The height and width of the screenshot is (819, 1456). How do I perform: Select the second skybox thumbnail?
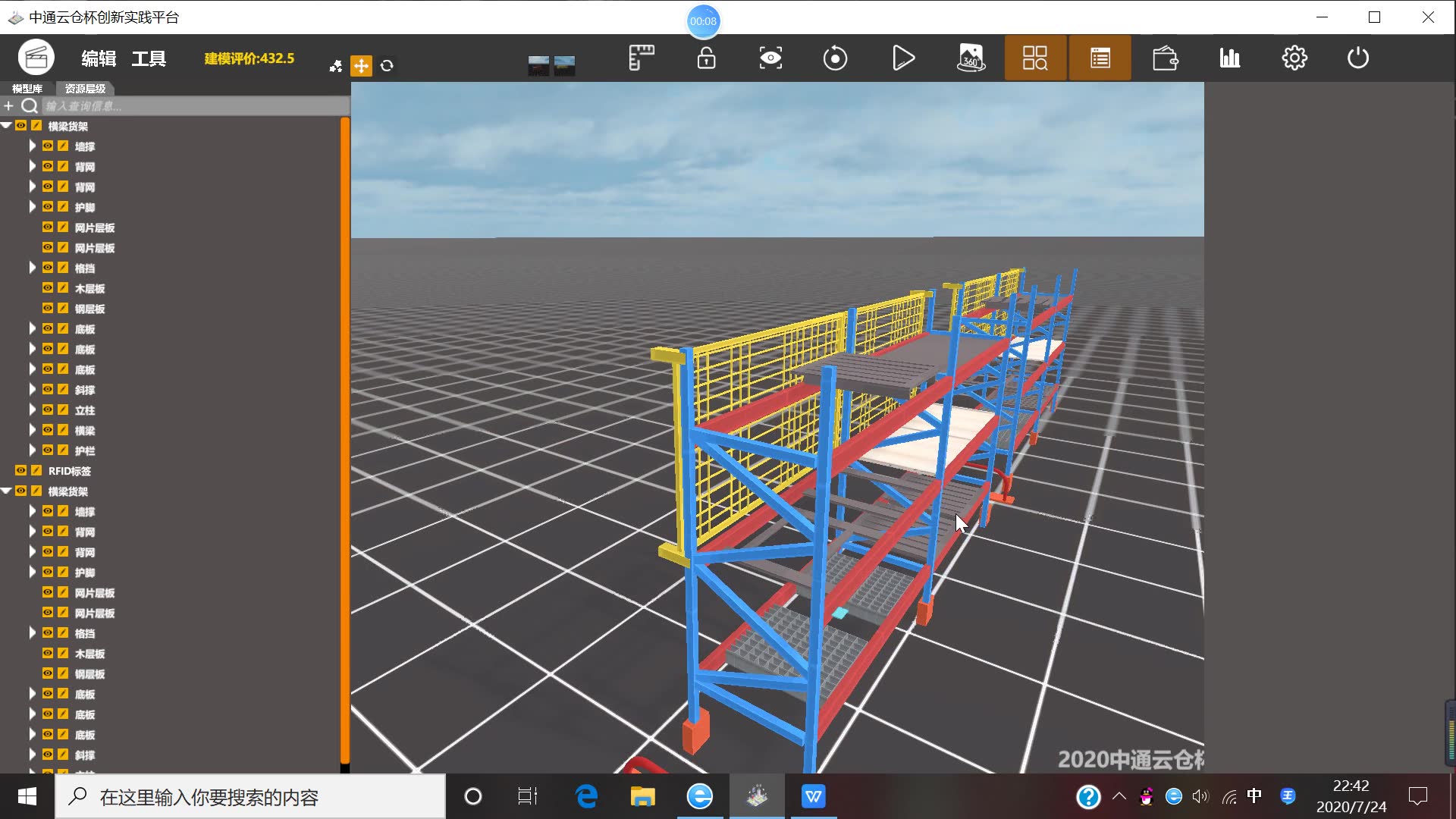point(565,66)
